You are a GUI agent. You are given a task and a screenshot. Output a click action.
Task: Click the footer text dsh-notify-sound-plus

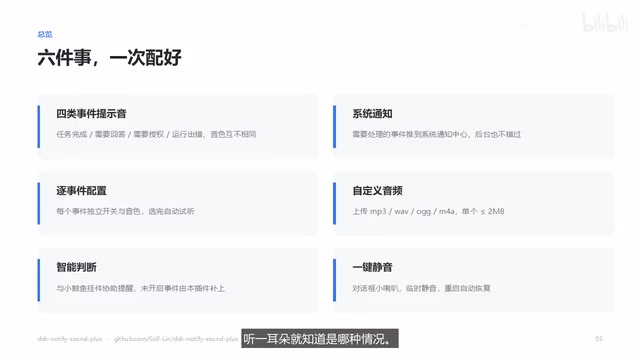[70, 339]
